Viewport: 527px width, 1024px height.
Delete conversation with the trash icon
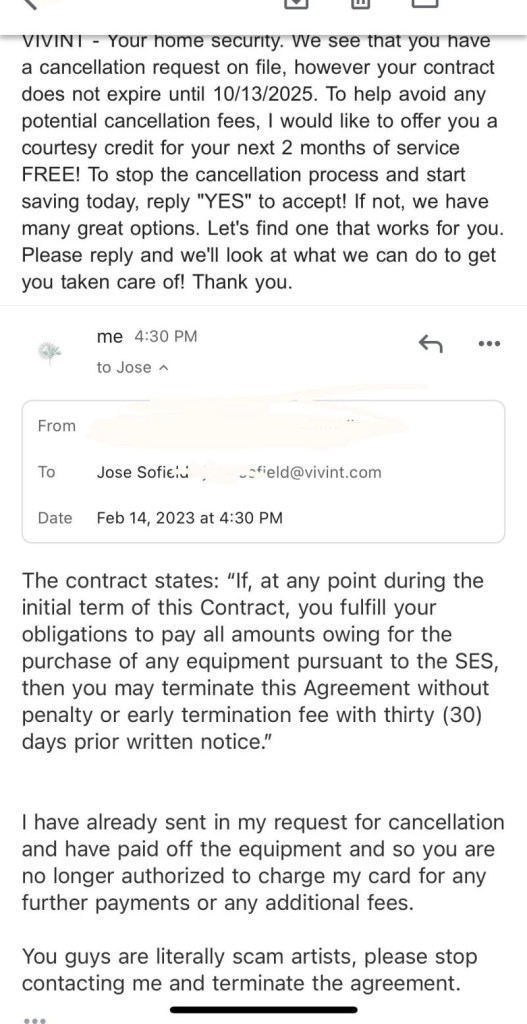coord(360,3)
